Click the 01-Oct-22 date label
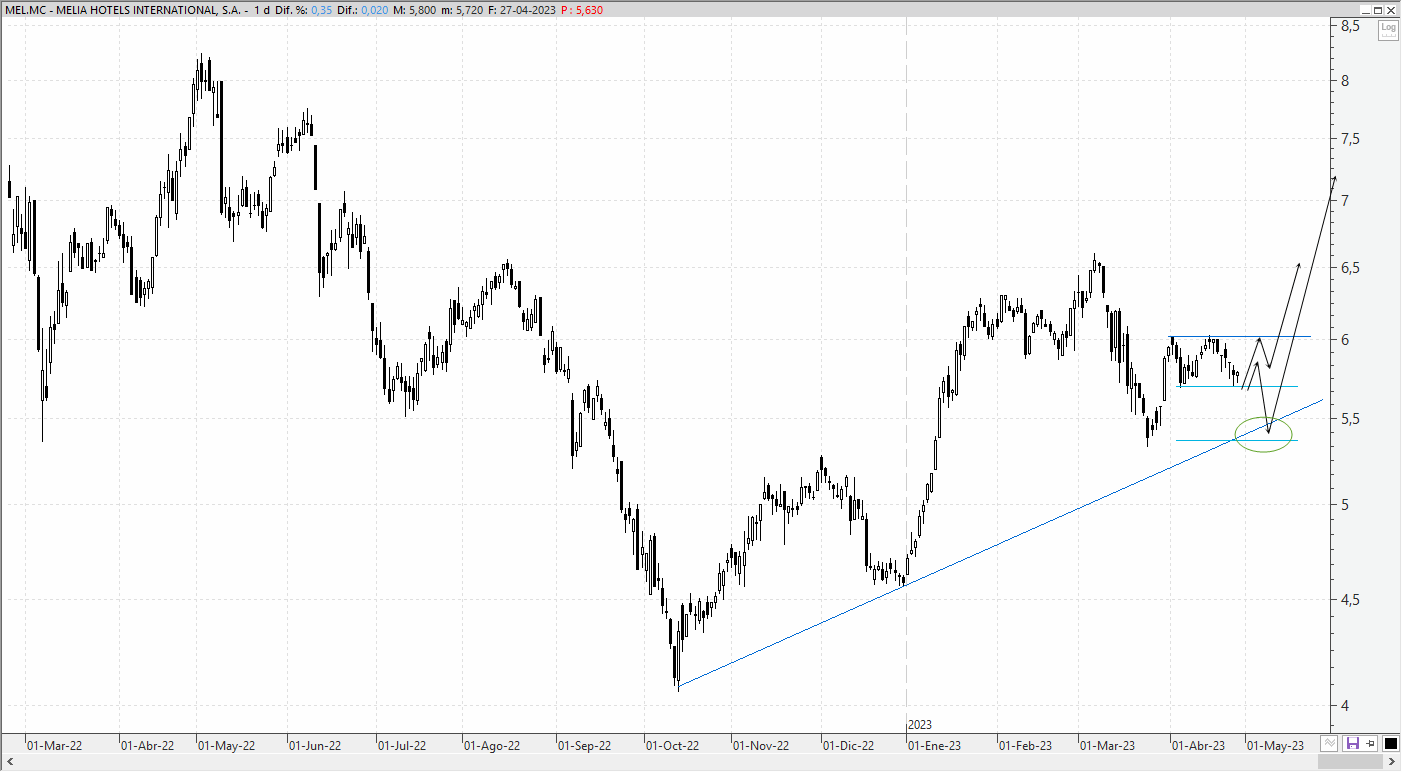 click(672, 746)
